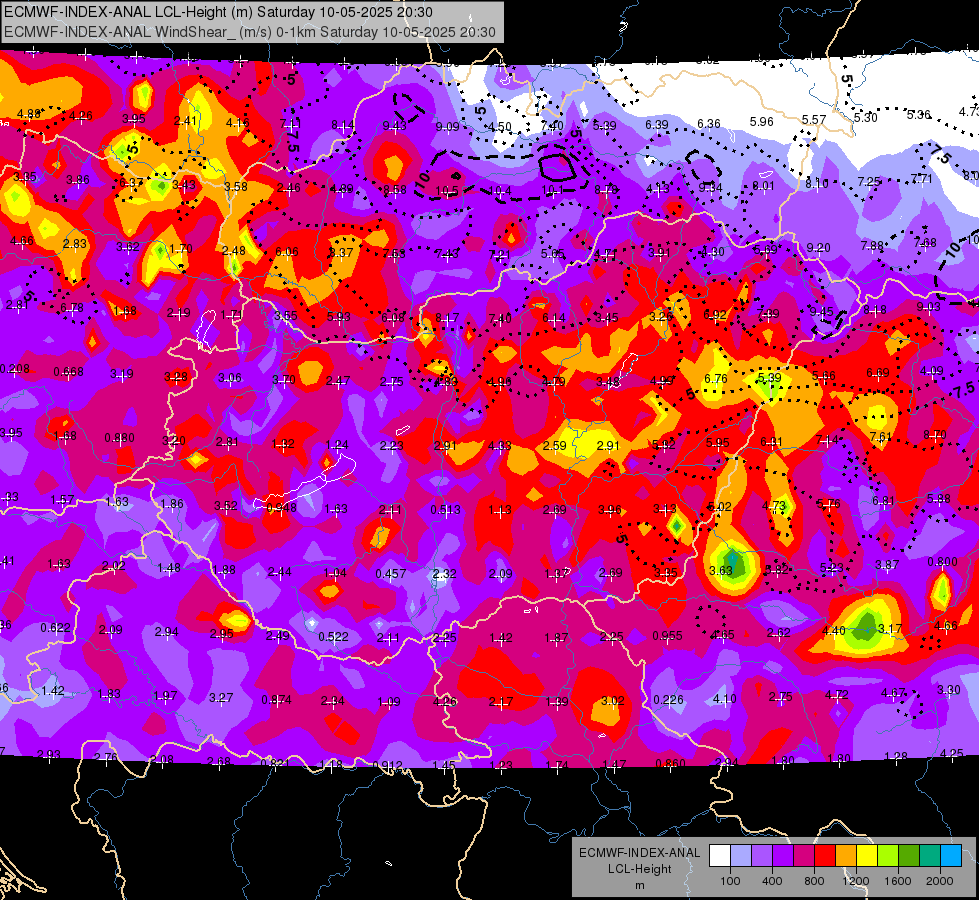
Task: Click the wind shear value 0.874
Action: 277,700
